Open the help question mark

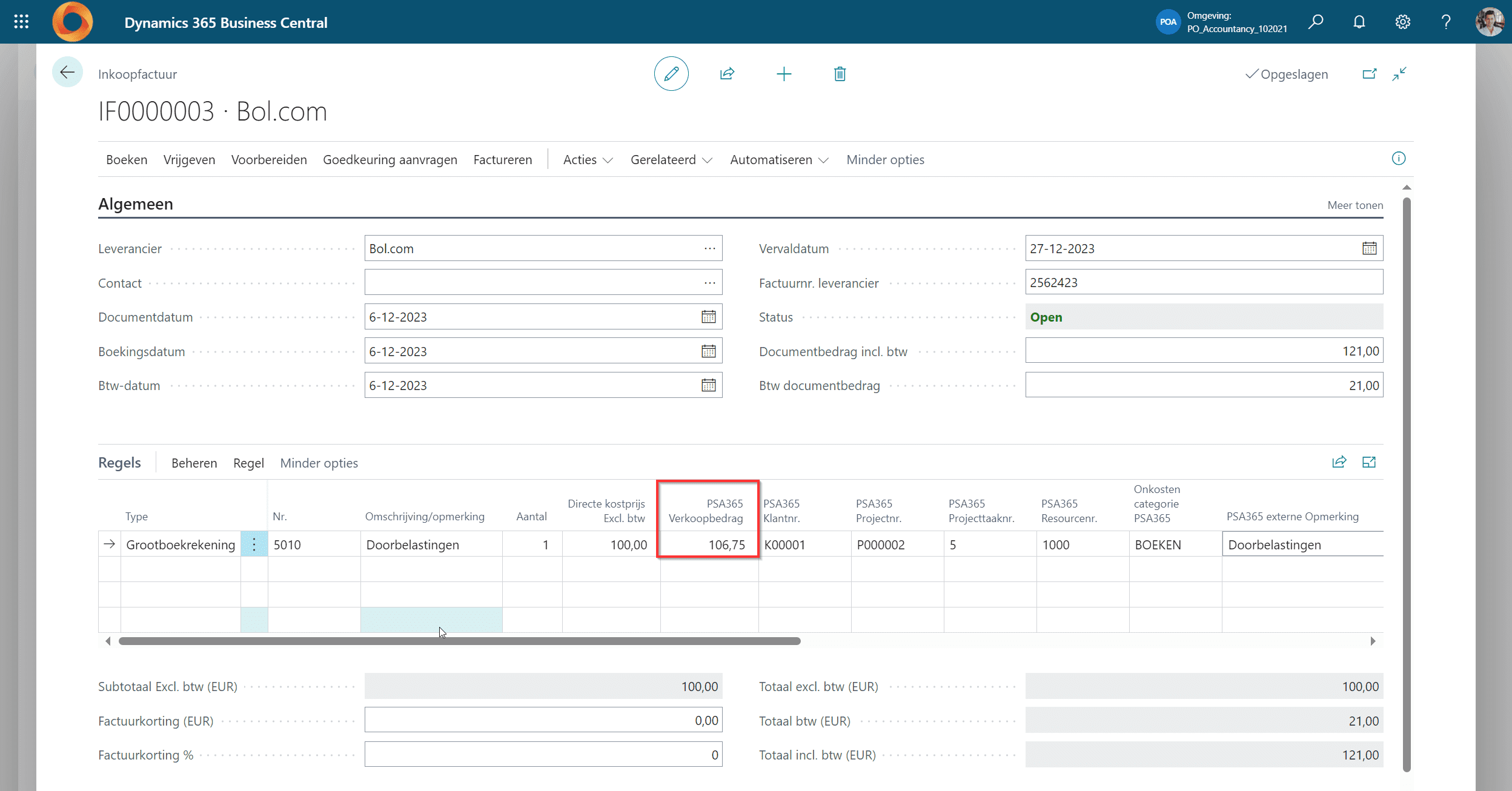1446,22
